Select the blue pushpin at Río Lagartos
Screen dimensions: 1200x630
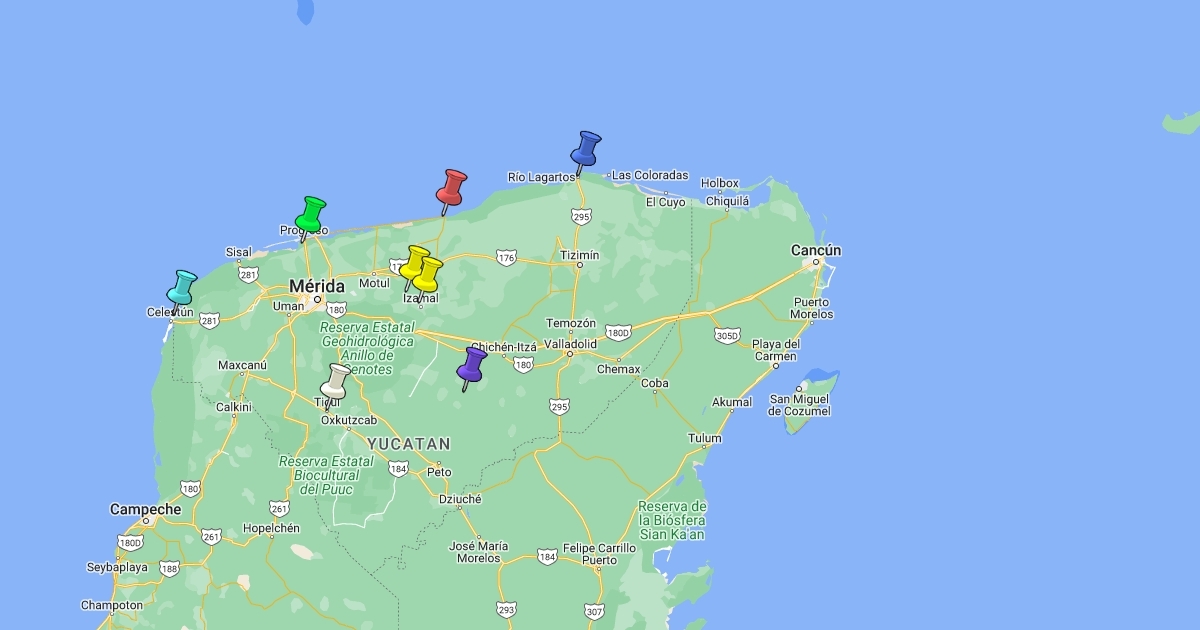pyautogui.click(x=586, y=149)
